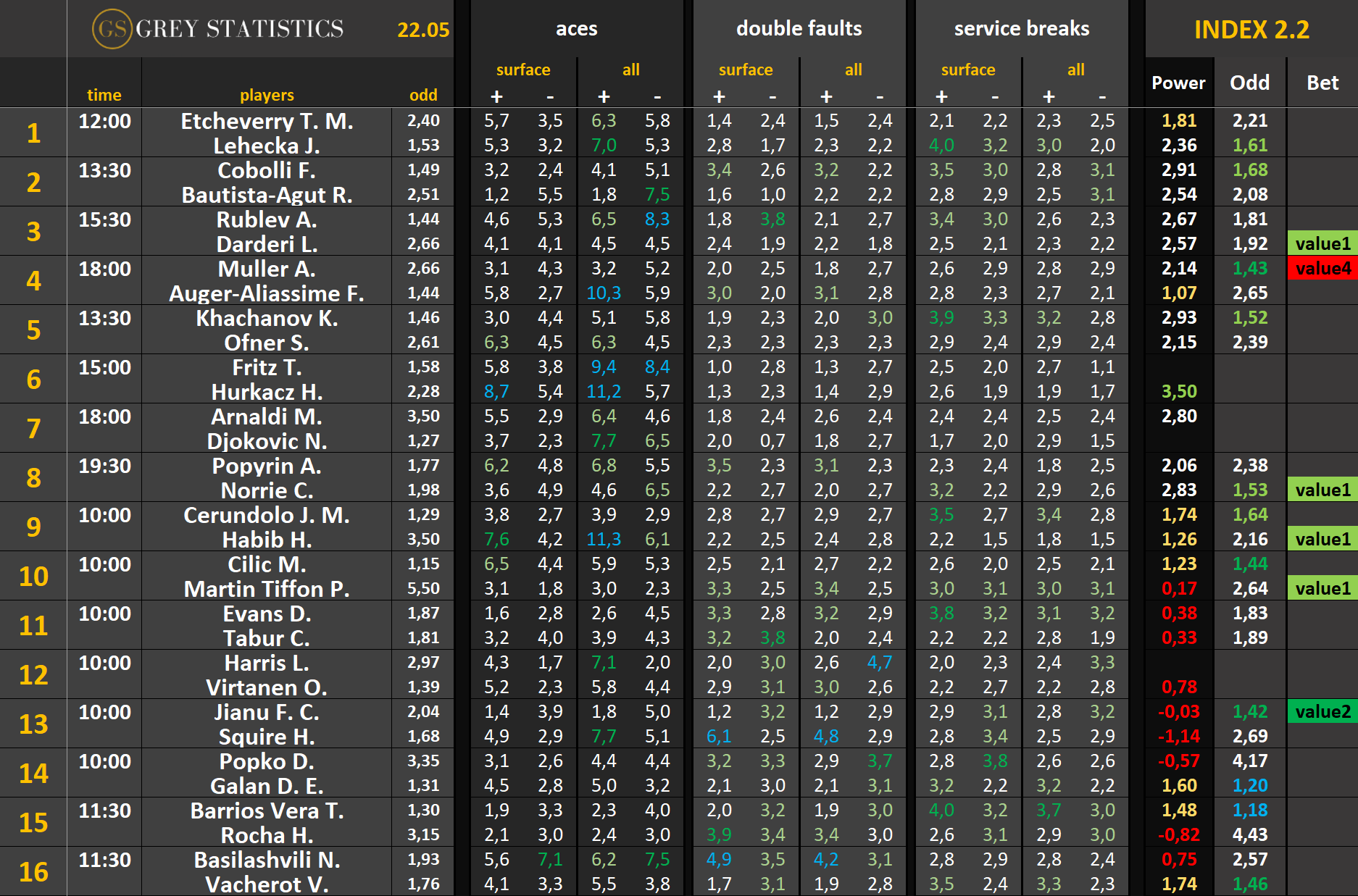Click the Power column header
1358x896 pixels.
click(1178, 83)
